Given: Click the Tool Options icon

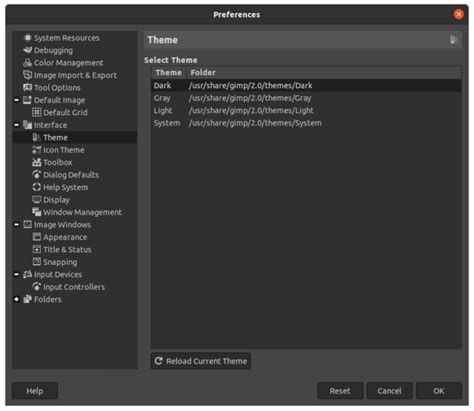Looking at the screenshot, I should [28, 87].
